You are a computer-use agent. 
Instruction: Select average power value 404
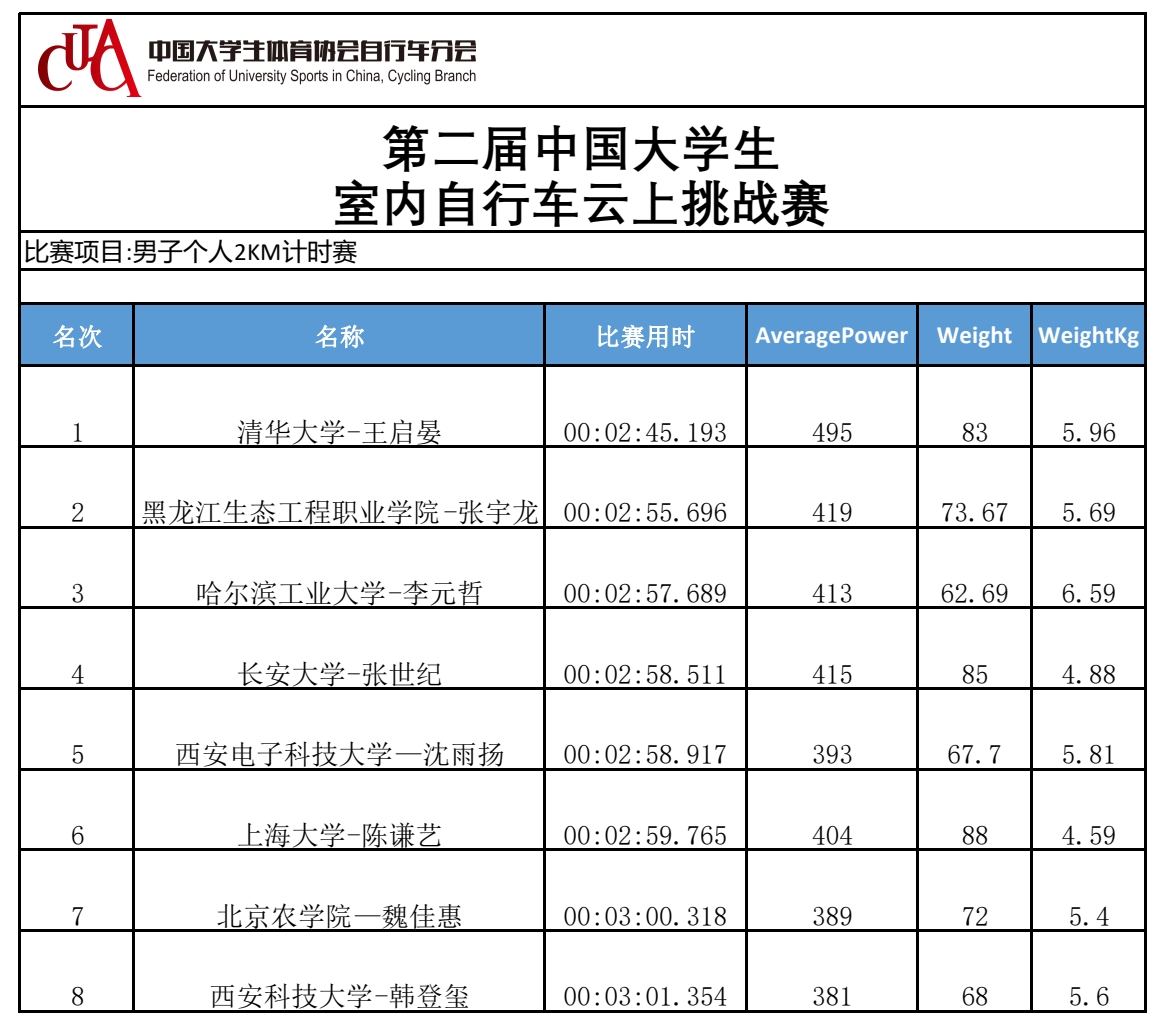pyautogui.click(x=831, y=836)
